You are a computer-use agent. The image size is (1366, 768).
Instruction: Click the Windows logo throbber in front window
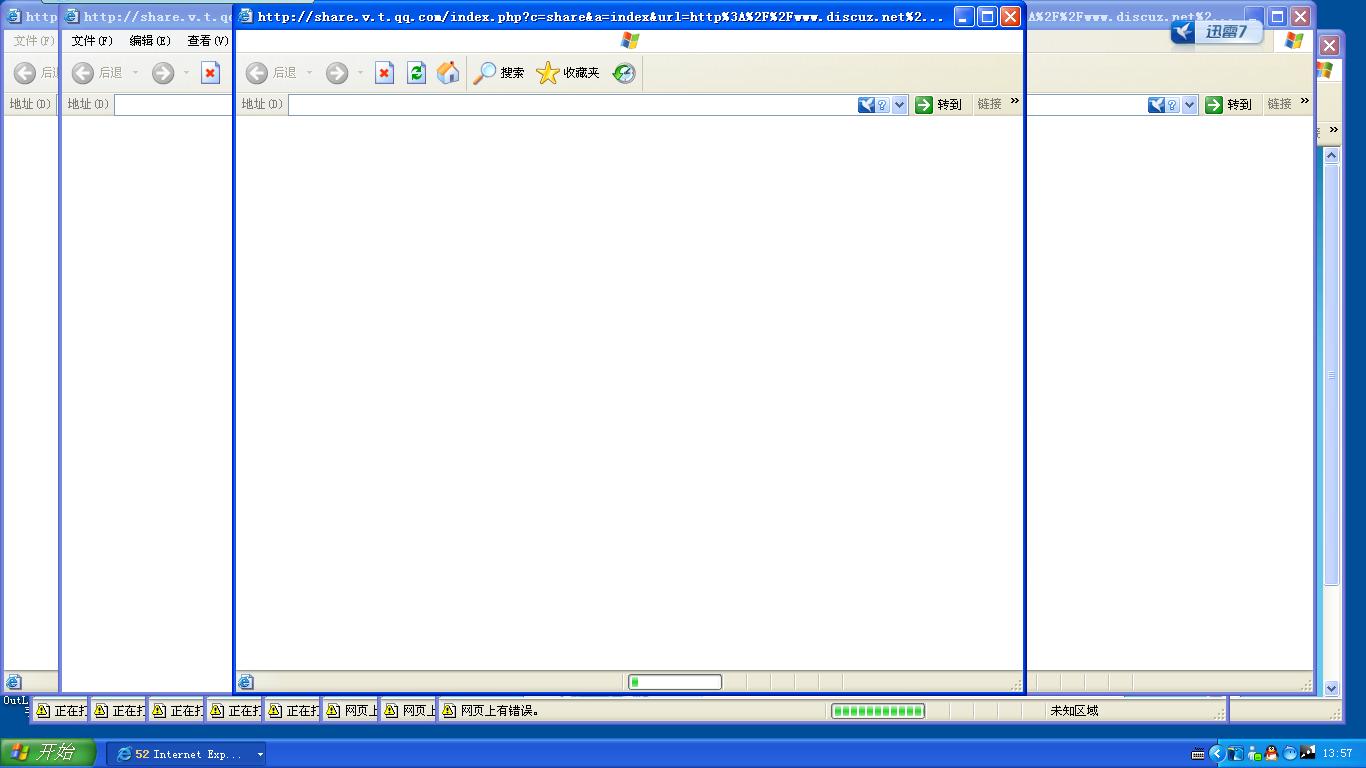[x=630, y=40]
